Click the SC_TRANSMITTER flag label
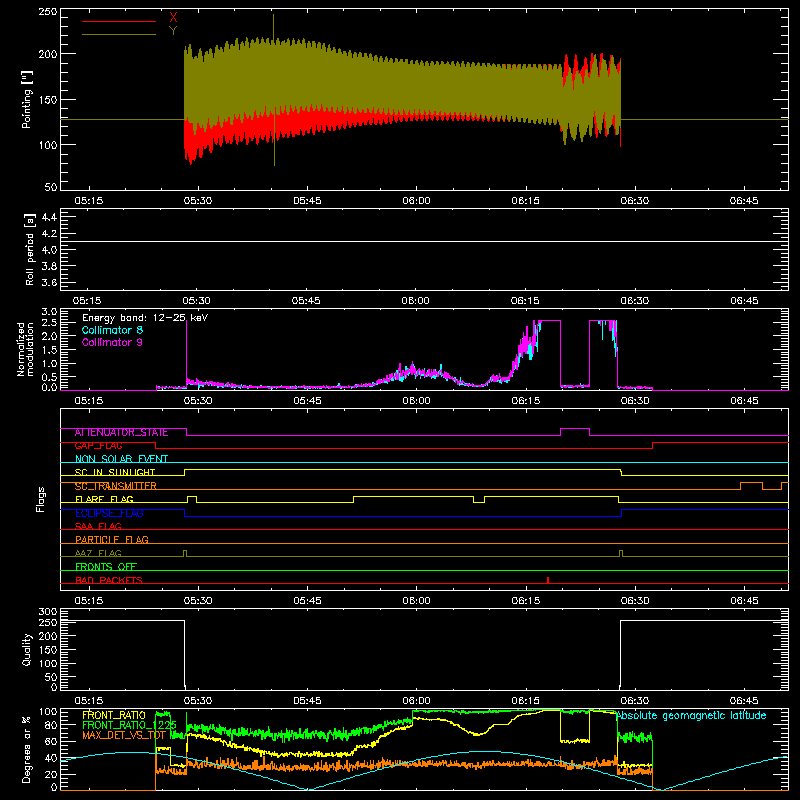The width and height of the screenshot is (800, 800). tap(115, 486)
